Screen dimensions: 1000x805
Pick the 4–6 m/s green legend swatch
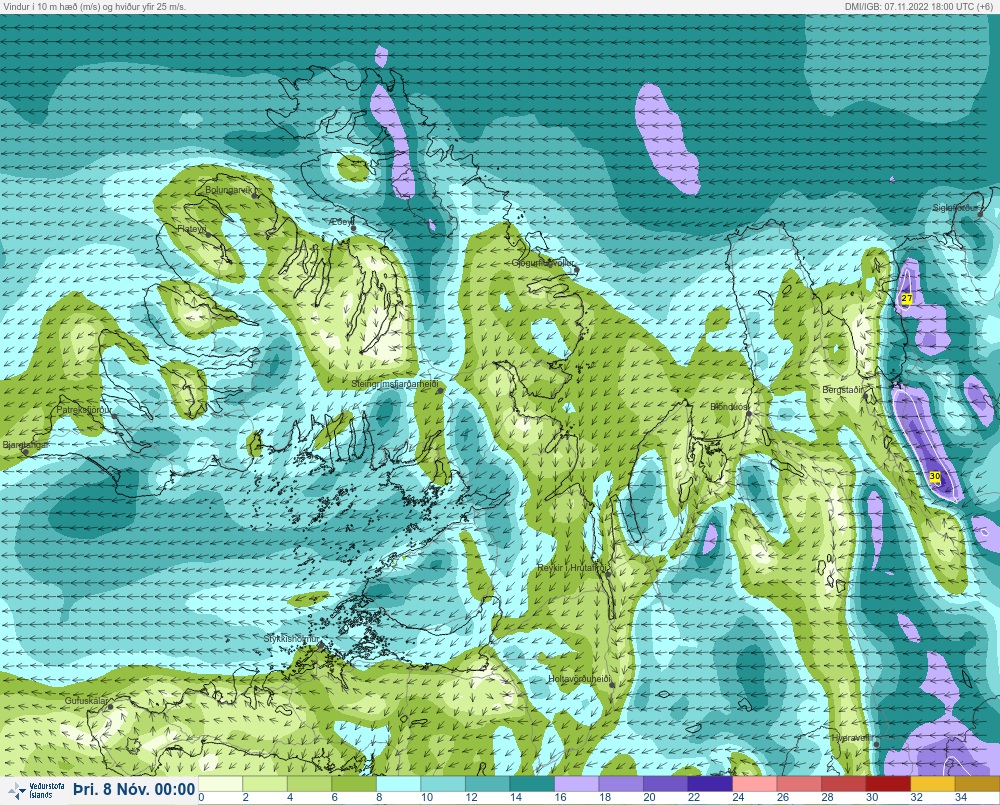pyautogui.click(x=310, y=784)
